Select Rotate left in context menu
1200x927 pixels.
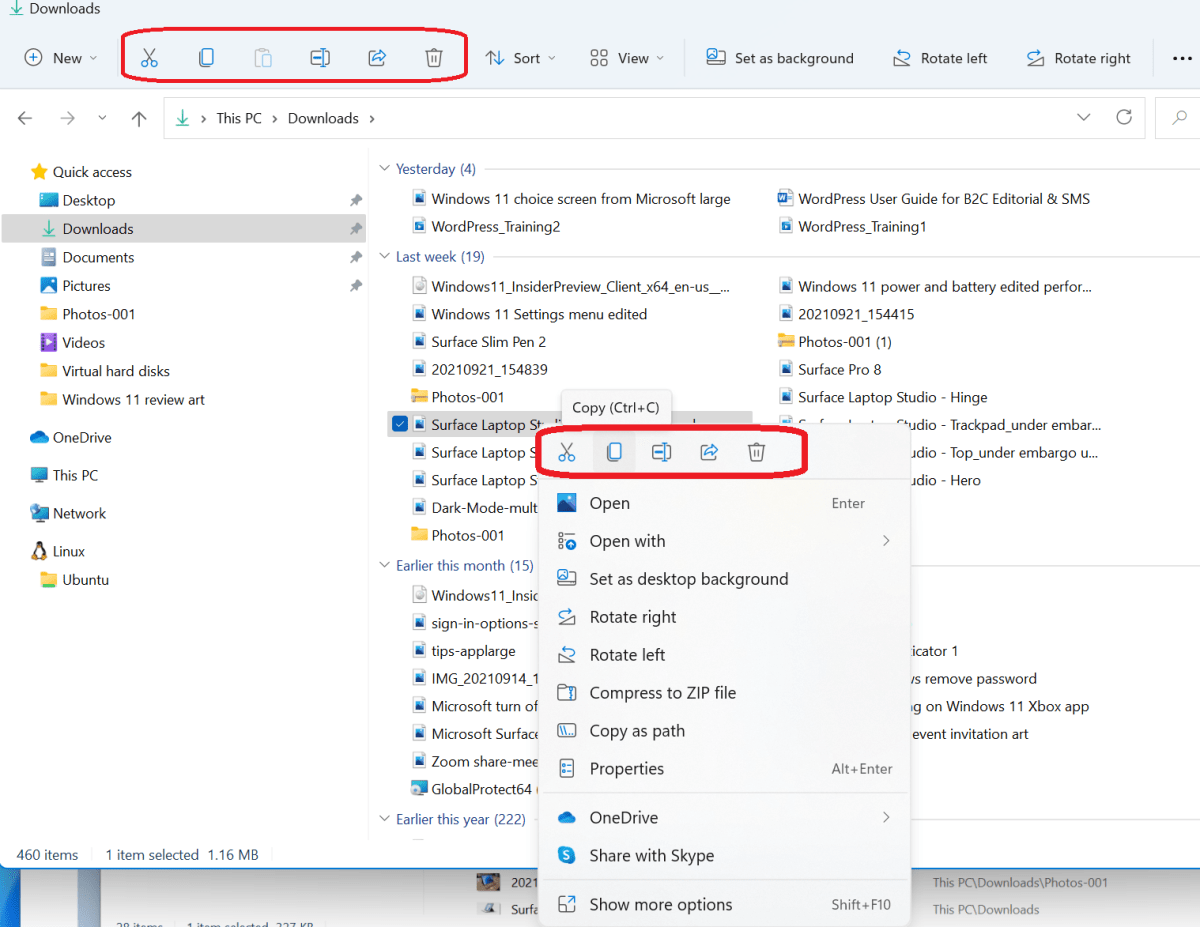[725, 655]
